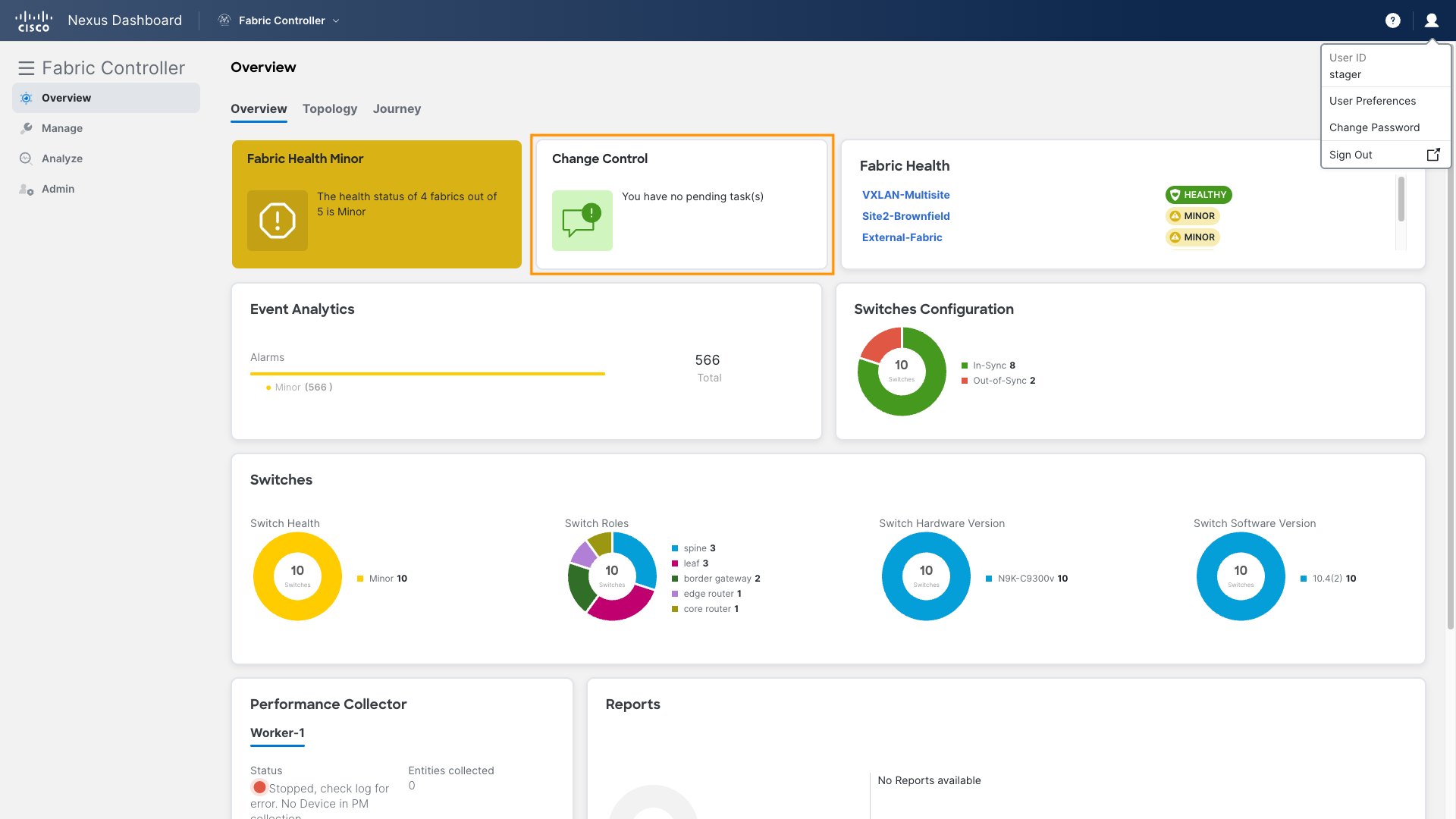Image resolution: width=1456 pixels, height=819 pixels.
Task: Click the spine blue legend swatch
Action: (x=675, y=548)
